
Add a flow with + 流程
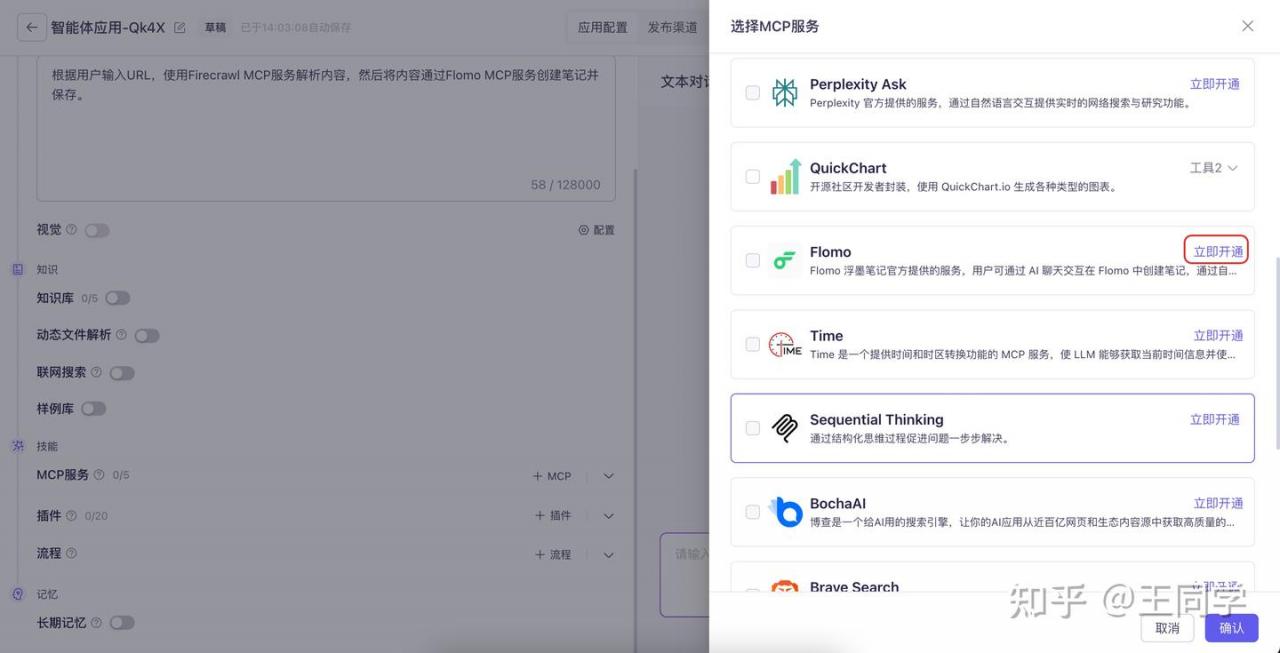[x=553, y=554]
